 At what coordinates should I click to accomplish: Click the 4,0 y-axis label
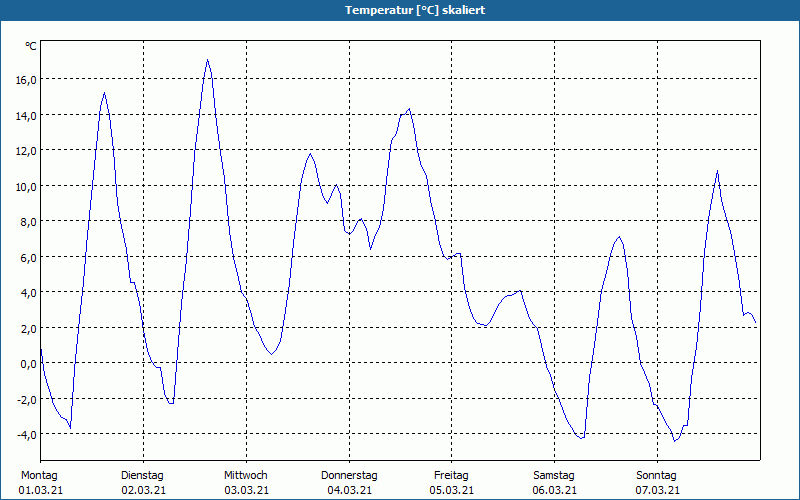click(x=30, y=293)
